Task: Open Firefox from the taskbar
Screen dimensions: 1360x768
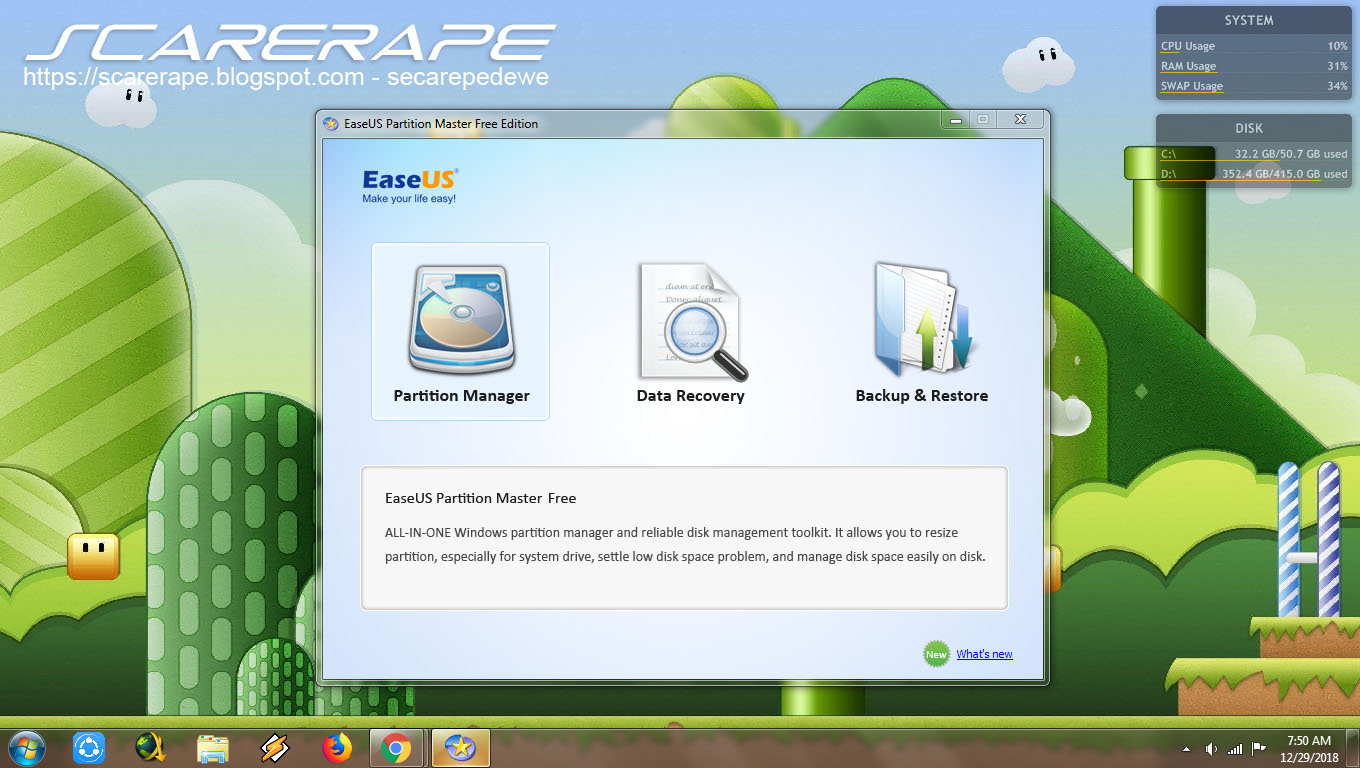Action: pyautogui.click(x=337, y=747)
